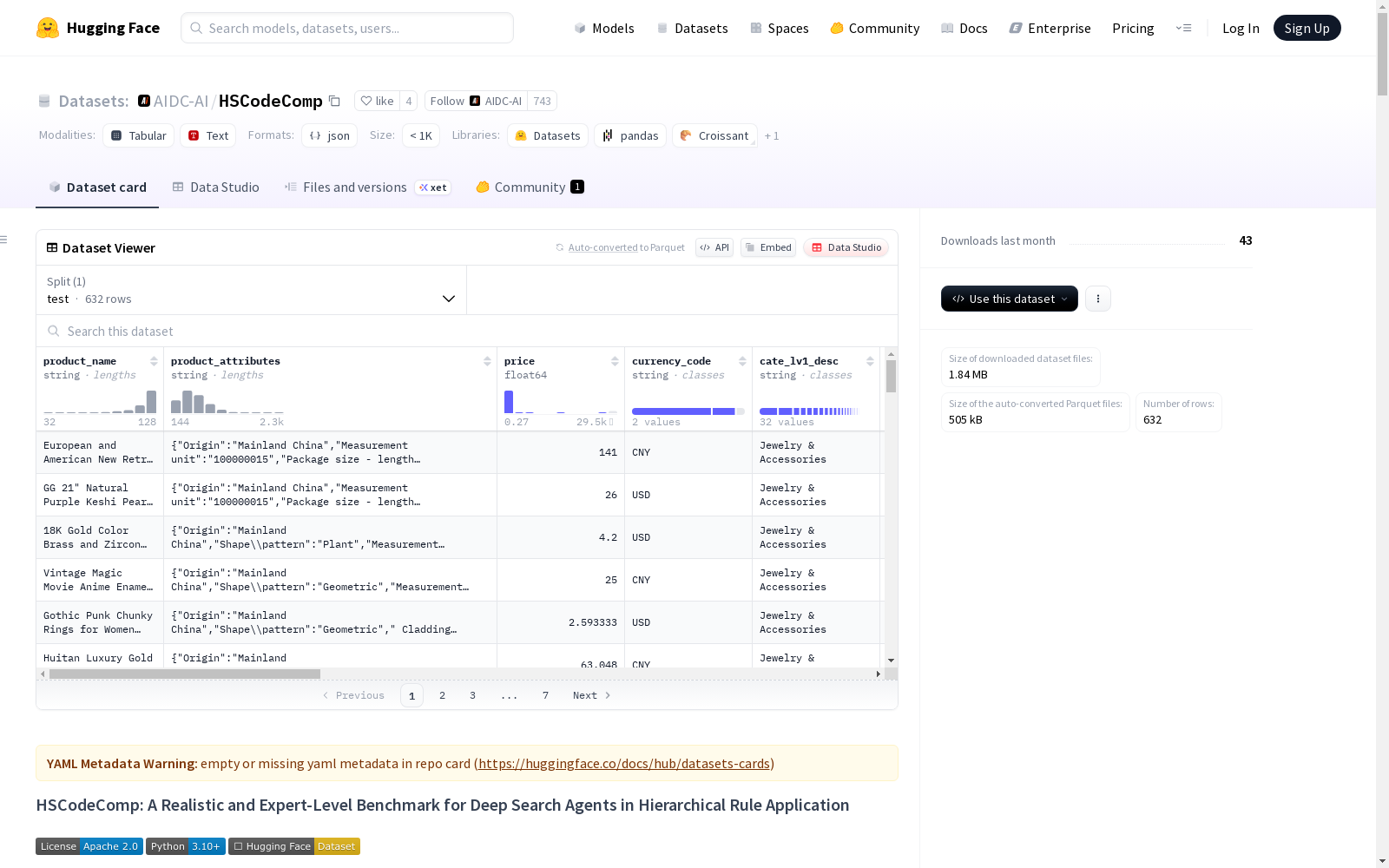
Task: Open the Community tab
Action: [530, 187]
